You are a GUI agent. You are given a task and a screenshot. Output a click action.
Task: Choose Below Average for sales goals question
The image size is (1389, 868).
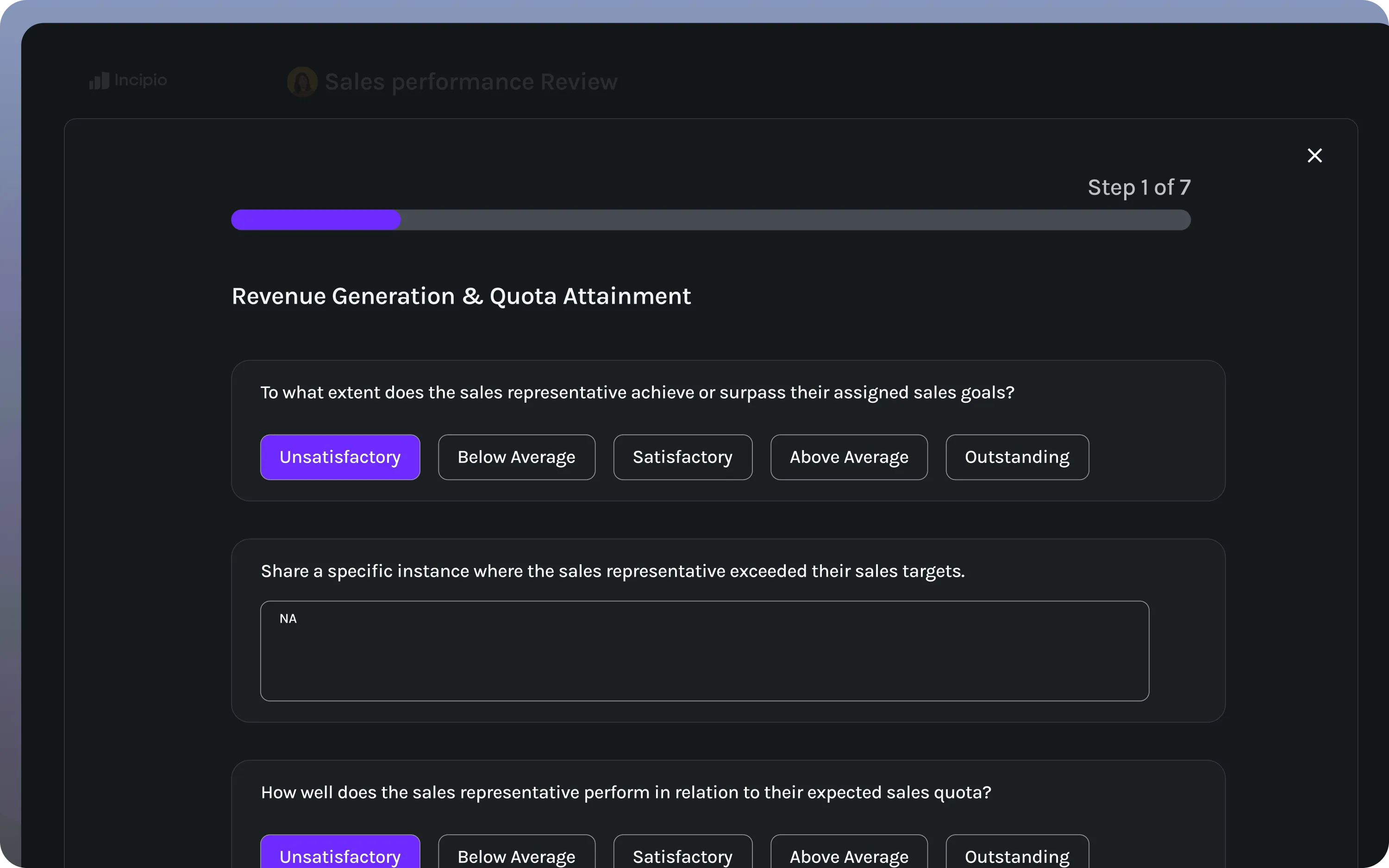pos(516,457)
